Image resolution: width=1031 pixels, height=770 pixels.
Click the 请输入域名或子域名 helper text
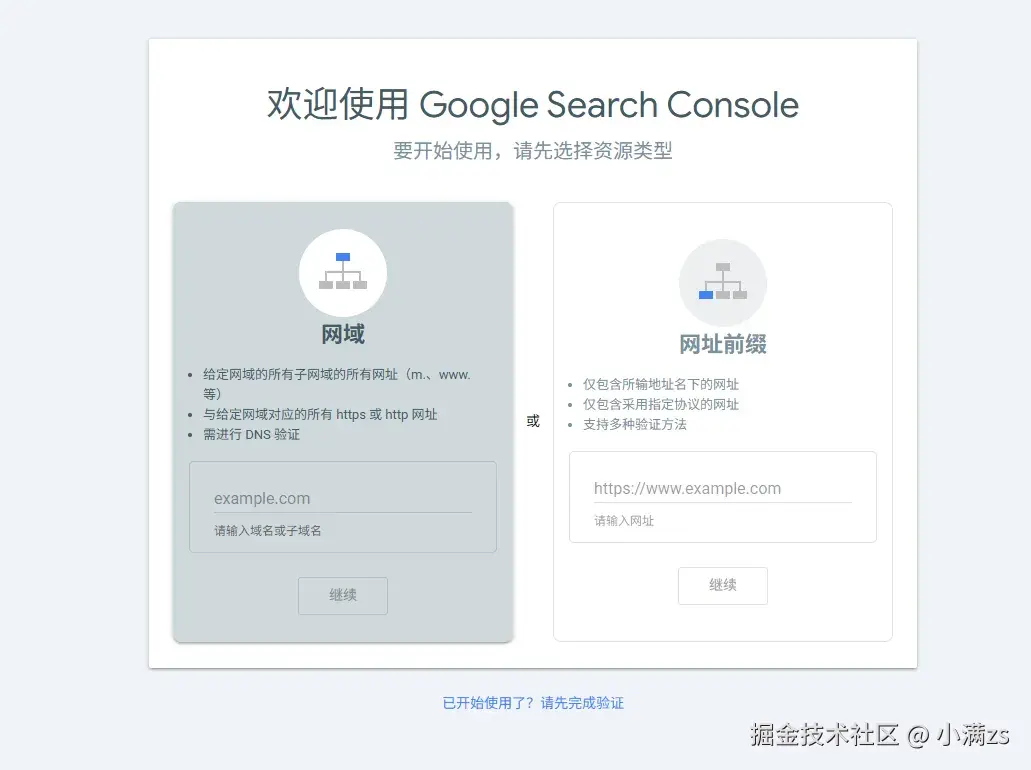[x=268, y=531]
